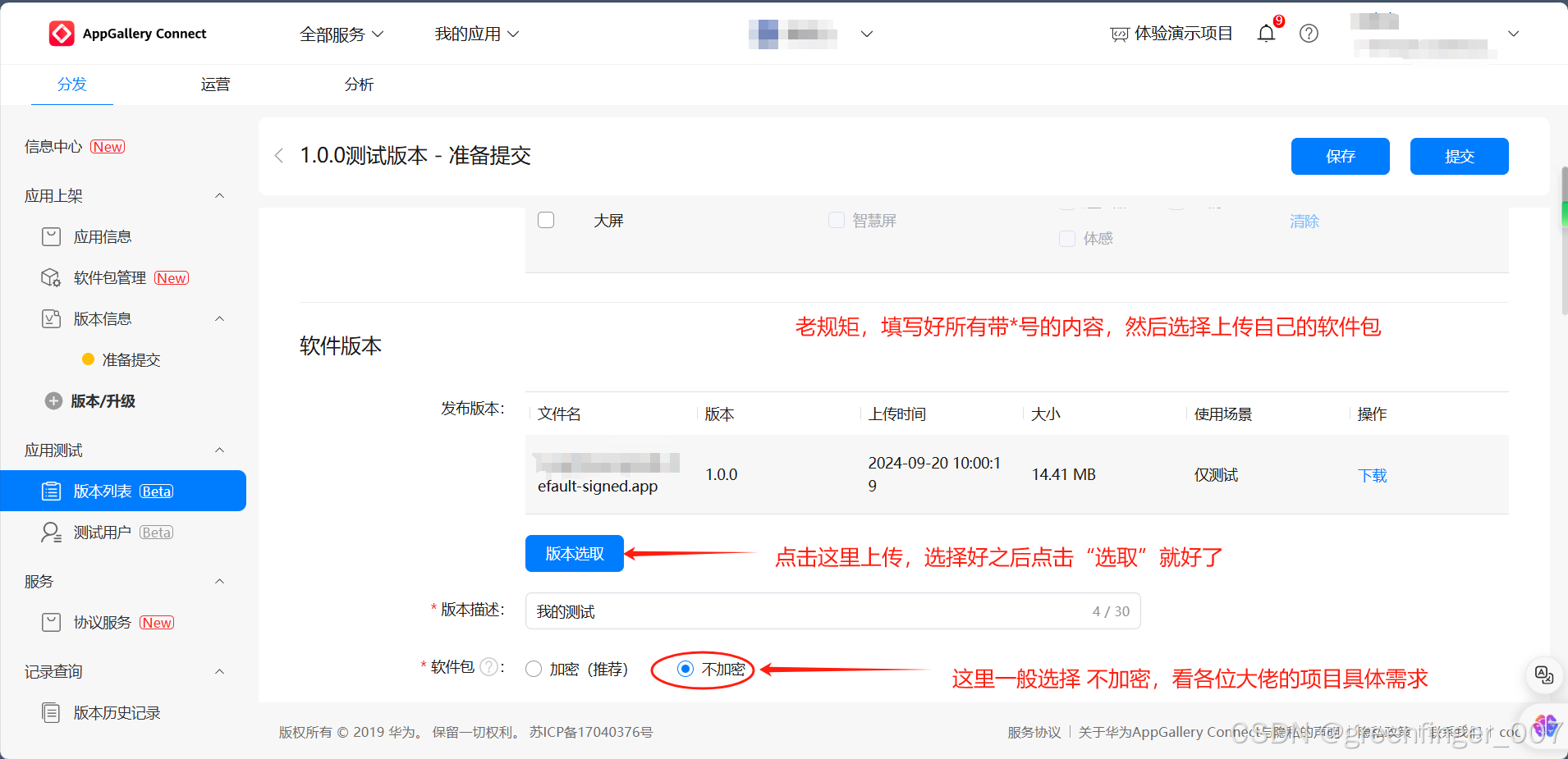
Task: Click the 测试用户 user icon
Action: [51, 533]
